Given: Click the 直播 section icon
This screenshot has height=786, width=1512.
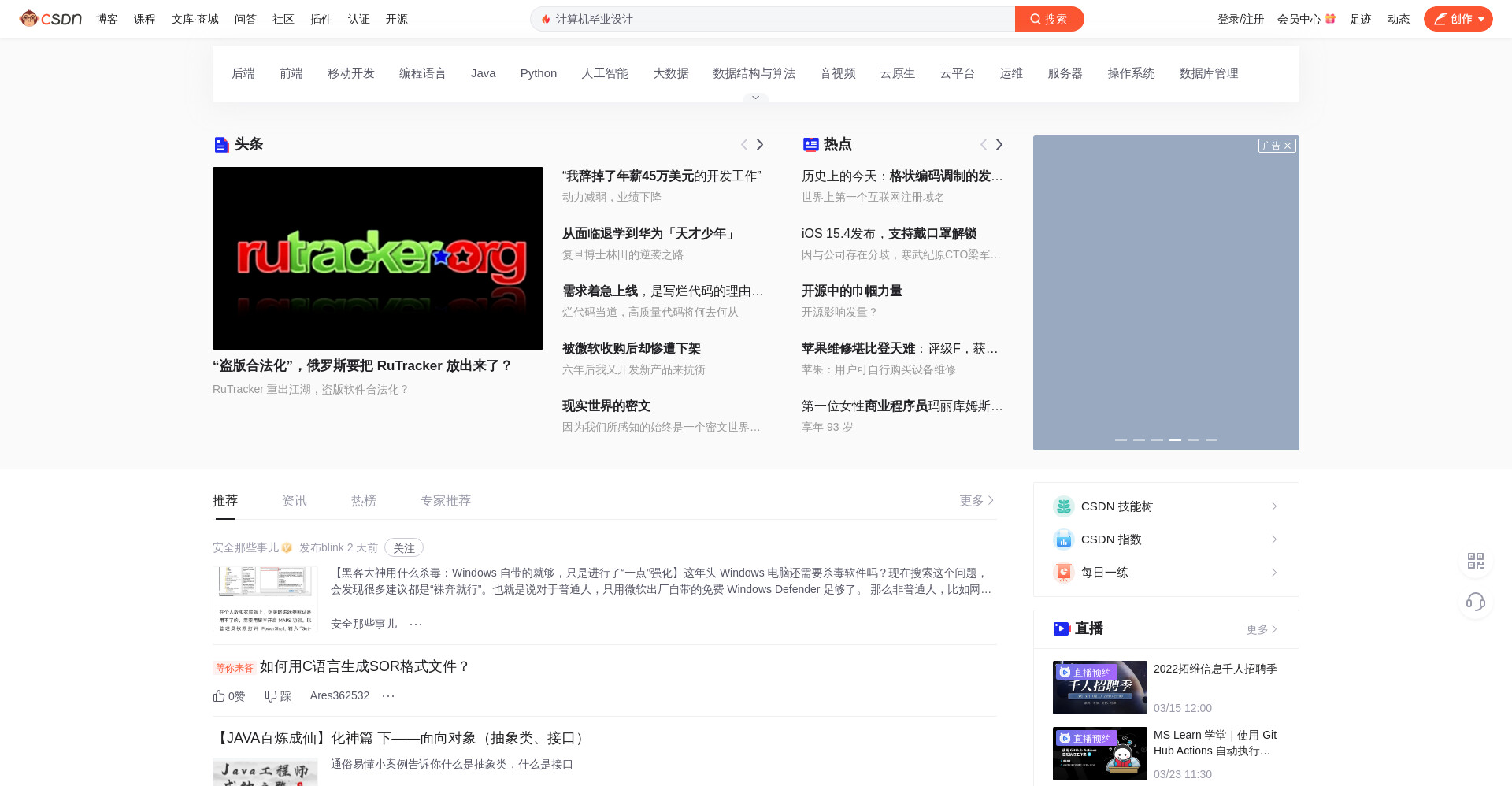Looking at the screenshot, I should pos(1062,628).
